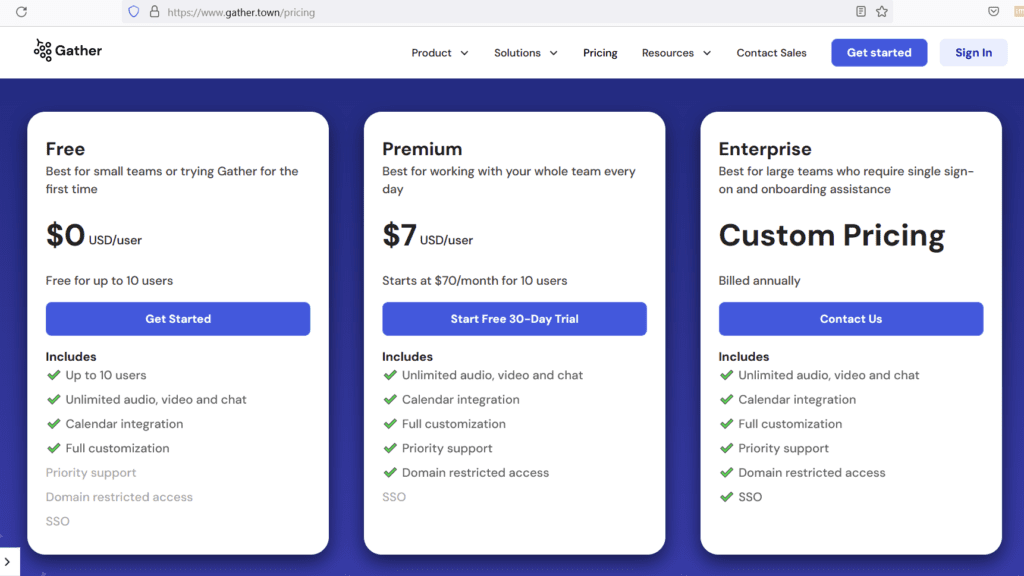Expand side panel with bottom-left chevron
This screenshot has width=1024, height=576.
click(x=8, y=562)
